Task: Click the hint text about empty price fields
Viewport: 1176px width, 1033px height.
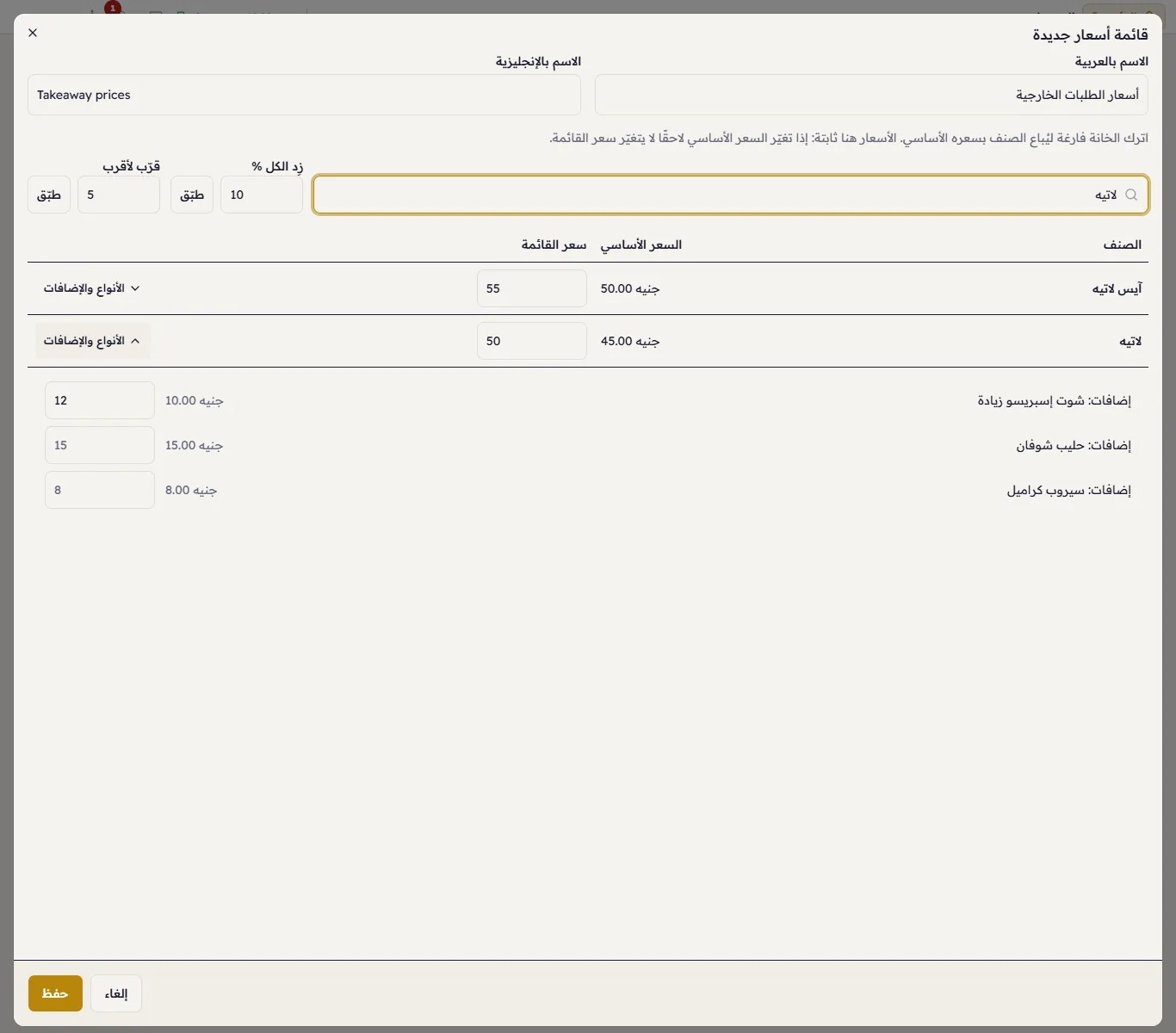Action: (849, 138)
